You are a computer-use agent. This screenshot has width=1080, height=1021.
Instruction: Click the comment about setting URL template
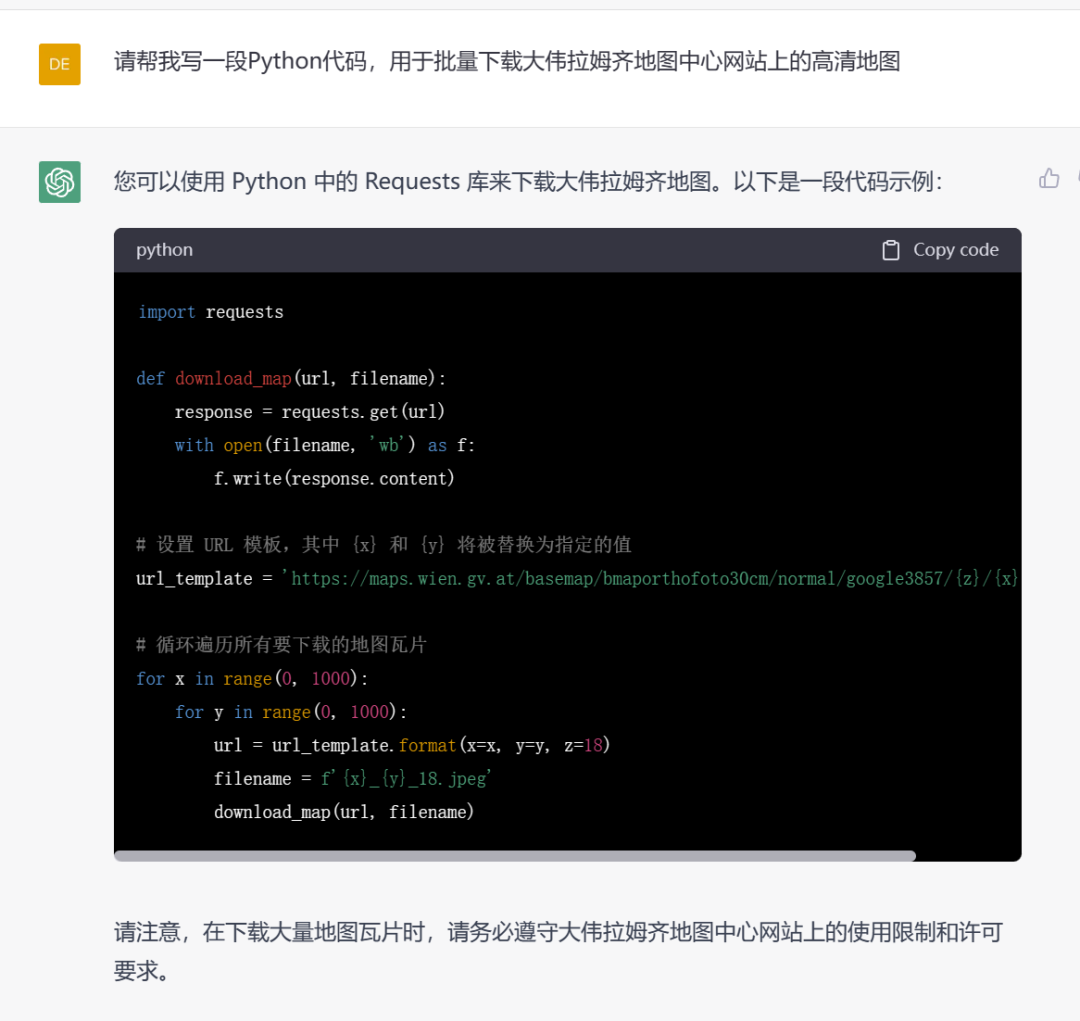click(384, 545)
